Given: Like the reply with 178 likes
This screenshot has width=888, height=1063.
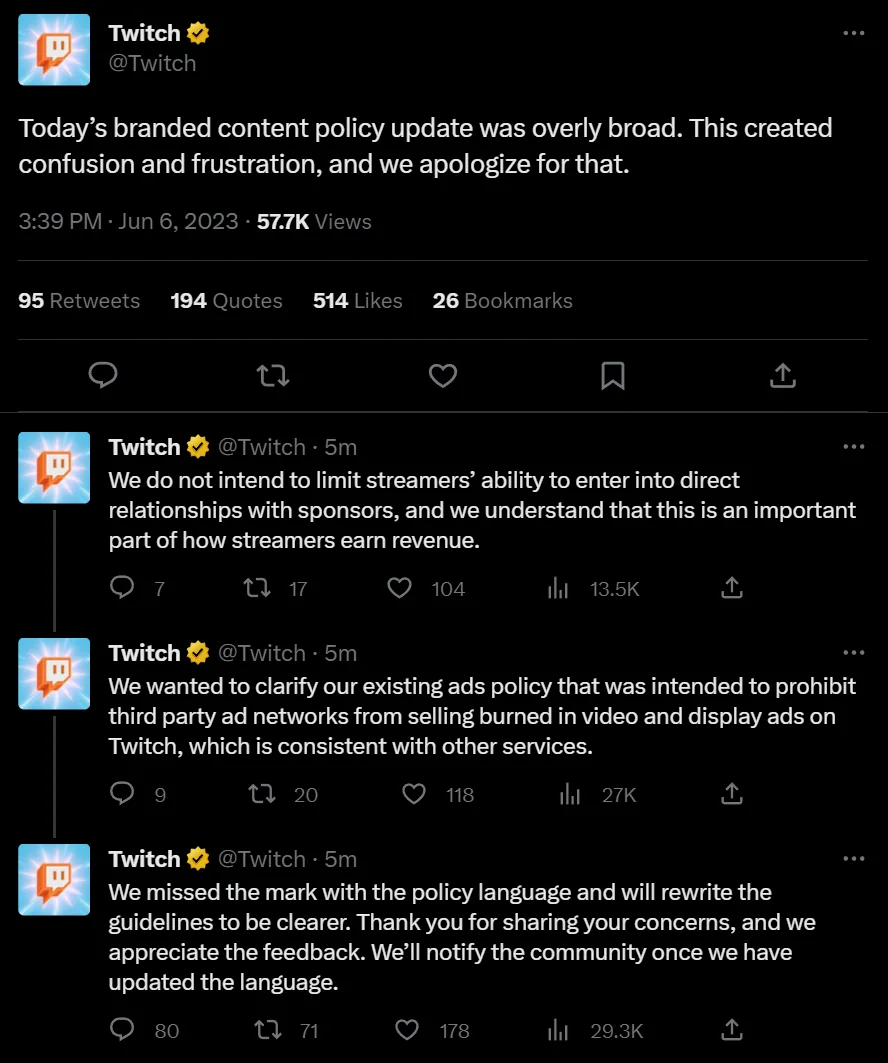Looking at the screenshot, I should pos(407,1030).
